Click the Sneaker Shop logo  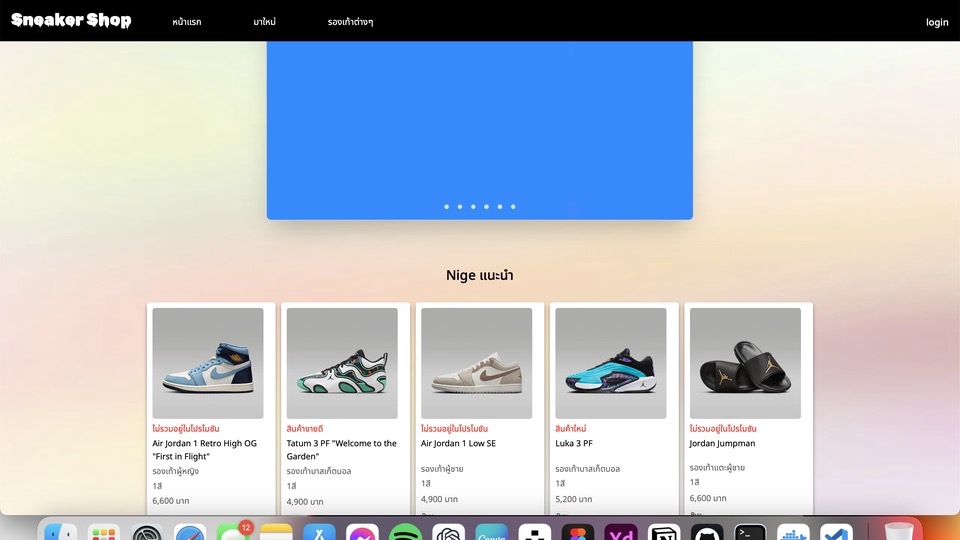pyautogui.click(x=71, y=20)
